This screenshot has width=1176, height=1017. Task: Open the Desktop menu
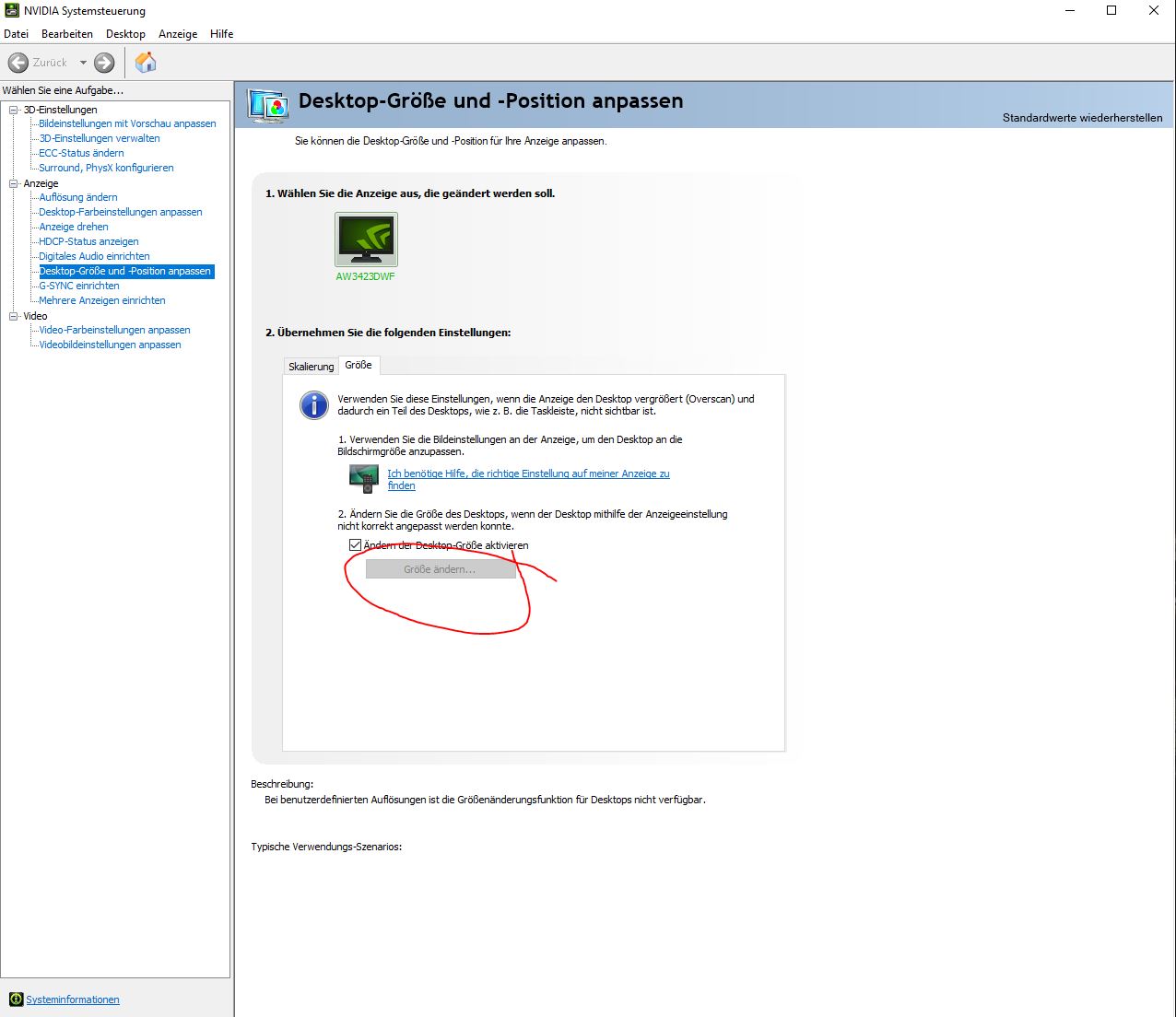(125, 34)
